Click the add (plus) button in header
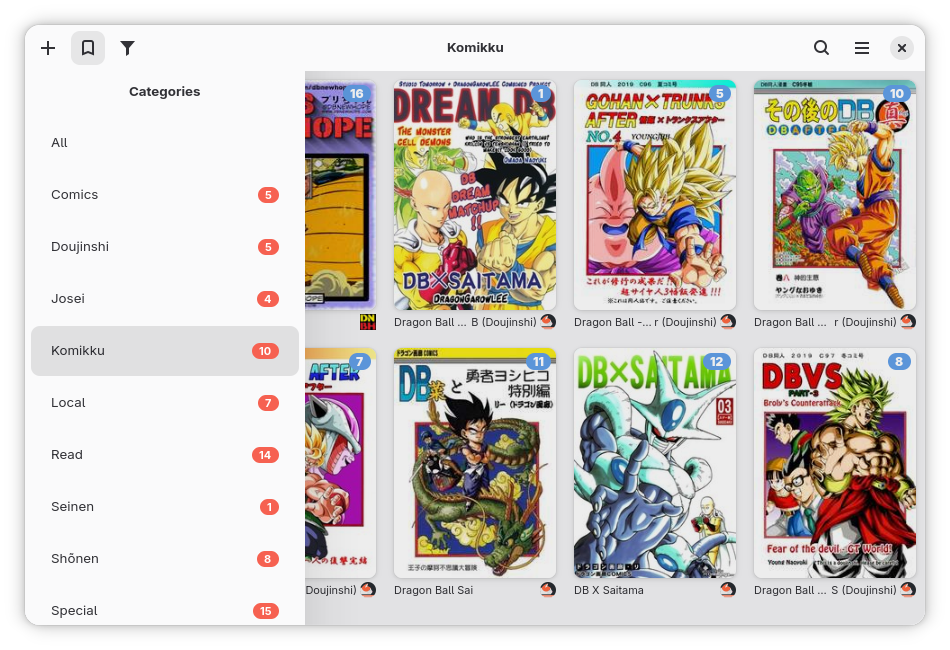 48,48
